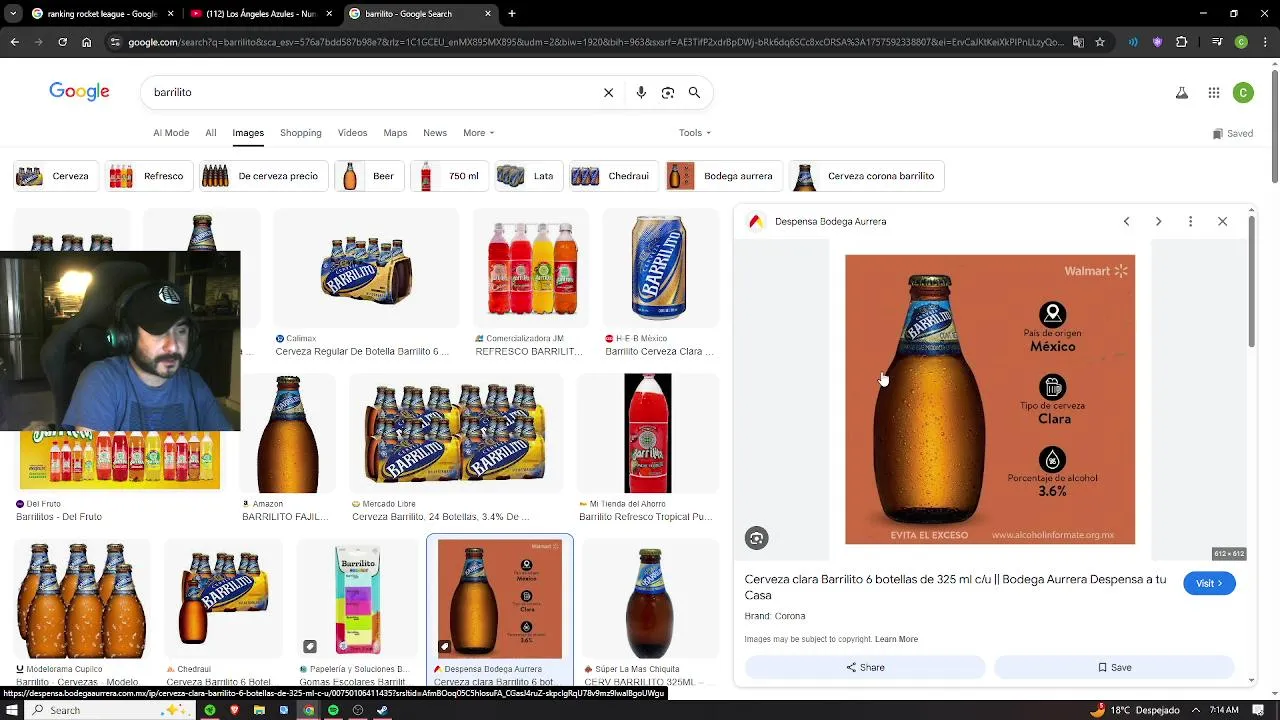The width and height of the screenshot is (1280, 720).
Task: Switch to the Los Ángeles Azules tab
Action: [260, 14]
